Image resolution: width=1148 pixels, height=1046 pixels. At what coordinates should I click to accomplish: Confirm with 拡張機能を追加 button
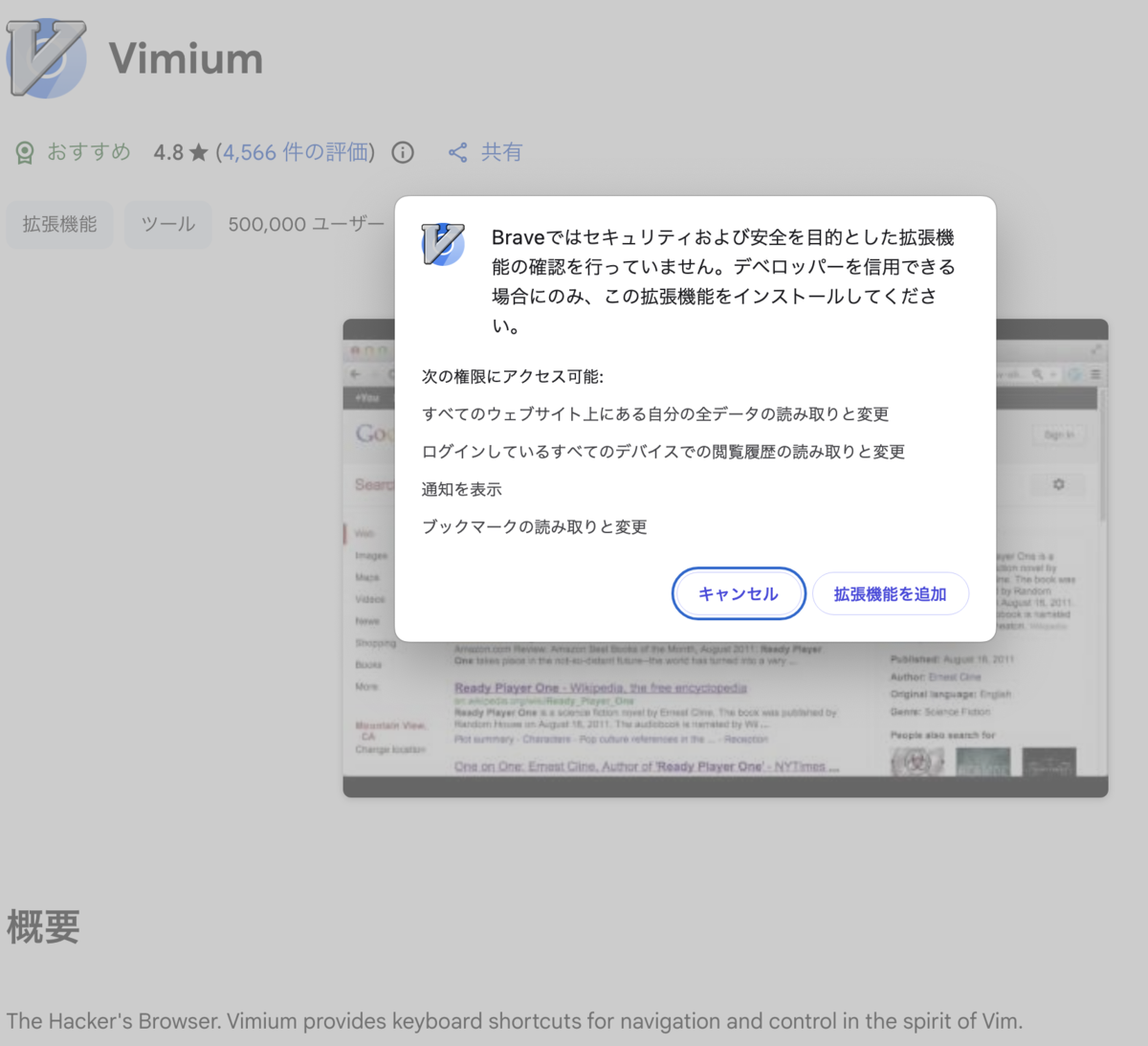pos(890,593)
